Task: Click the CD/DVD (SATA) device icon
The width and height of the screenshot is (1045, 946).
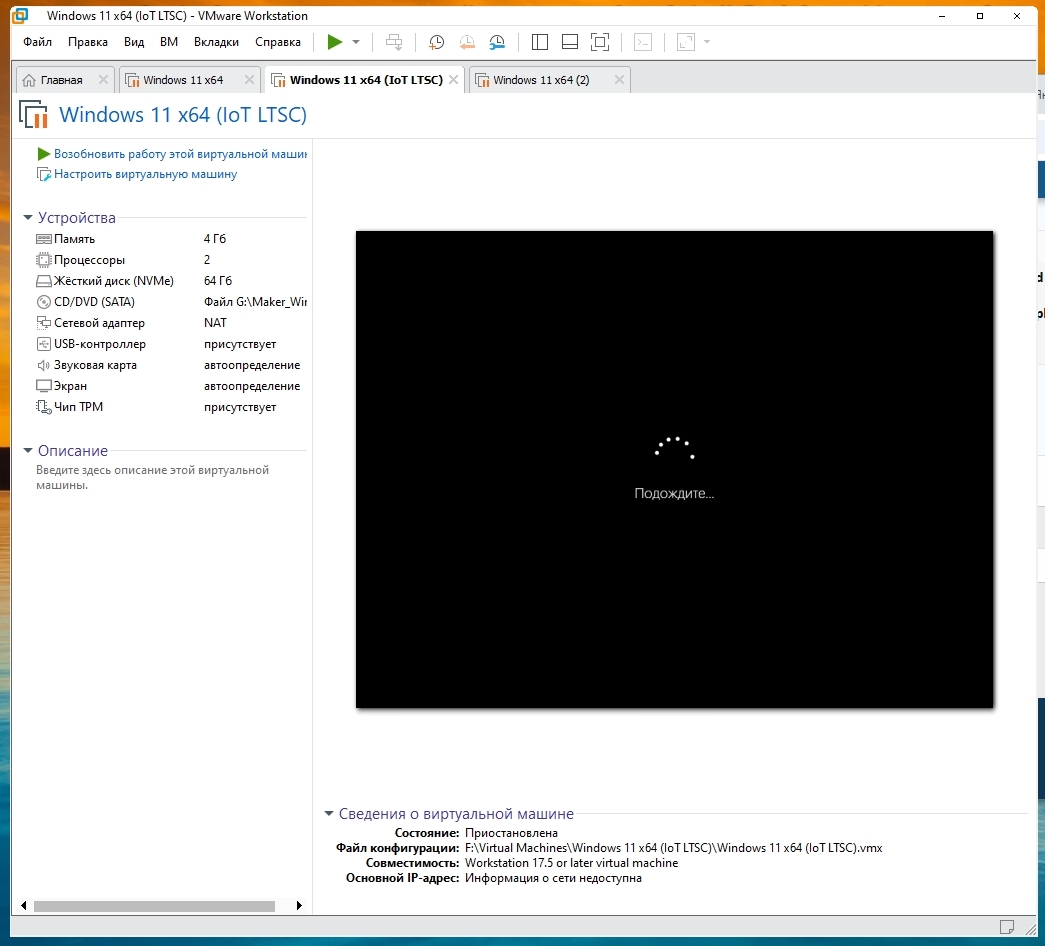Action: (x=43, y=302)
